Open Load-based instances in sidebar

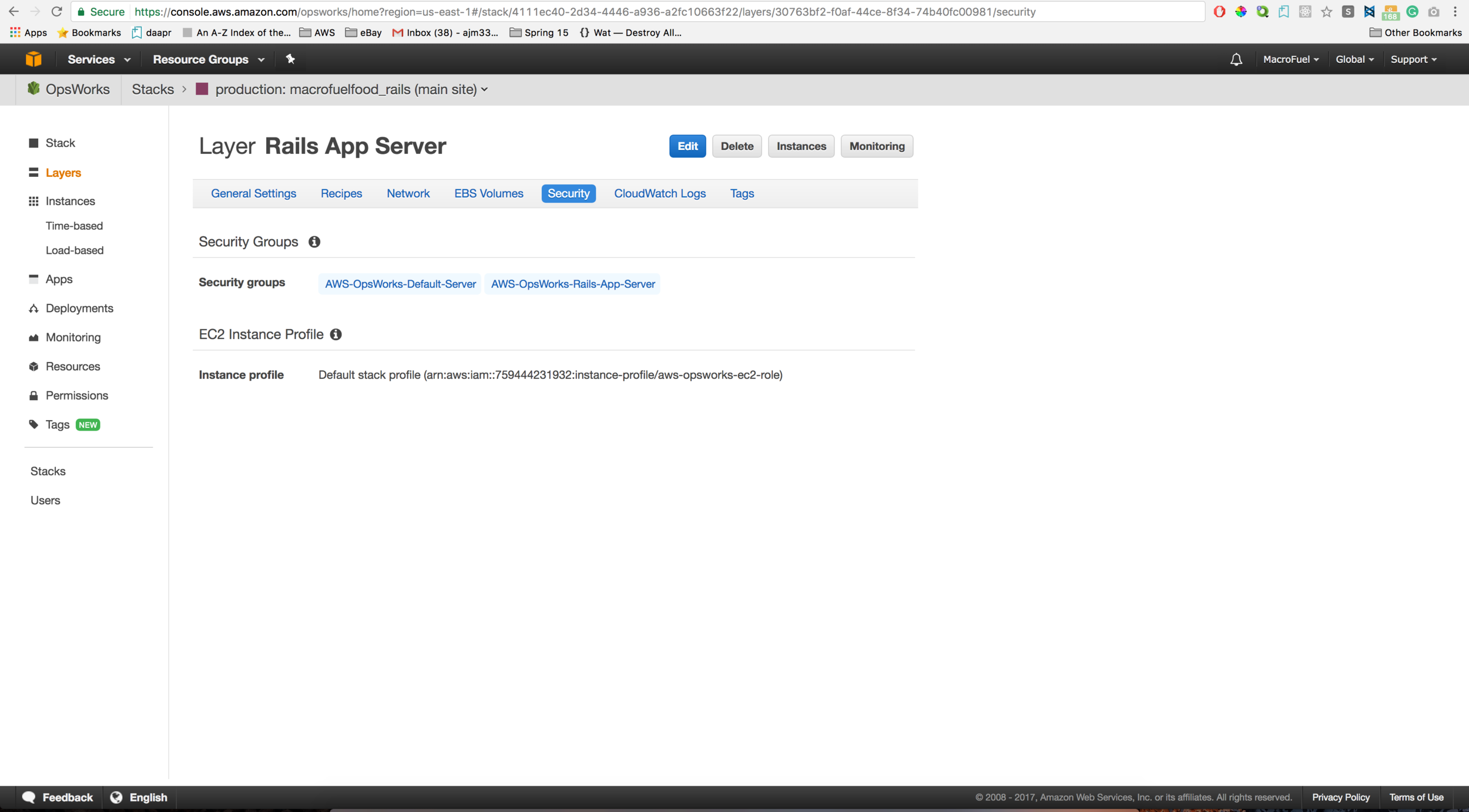[x=75, y=250]
